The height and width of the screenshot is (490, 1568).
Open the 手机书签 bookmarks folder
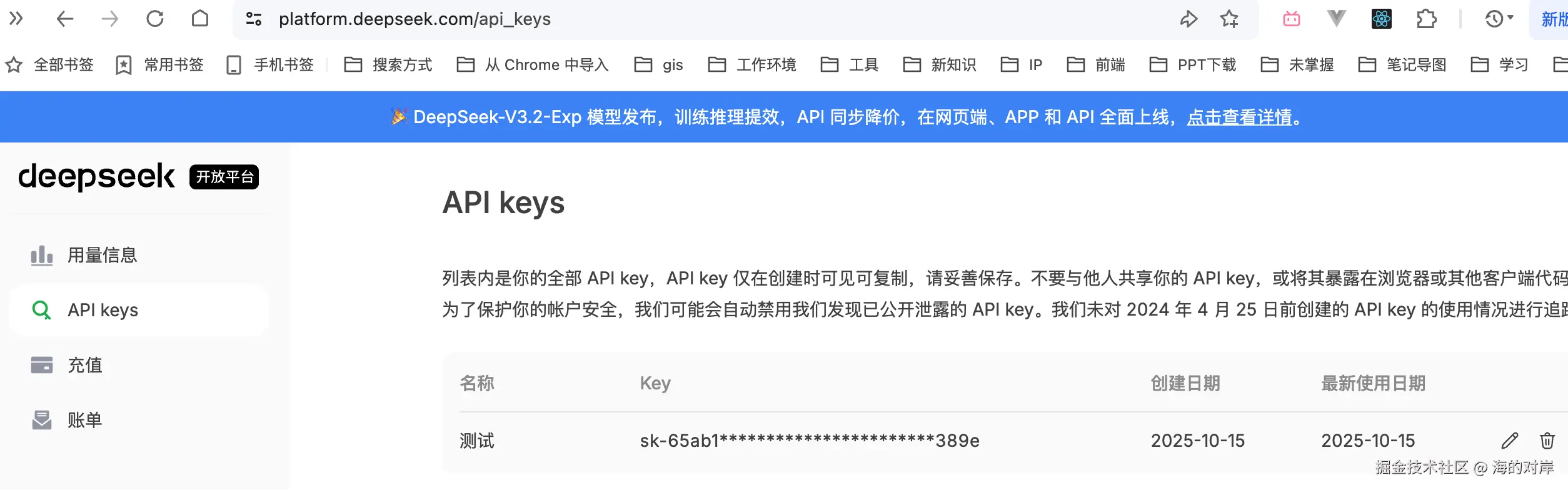tap(270, 65)
